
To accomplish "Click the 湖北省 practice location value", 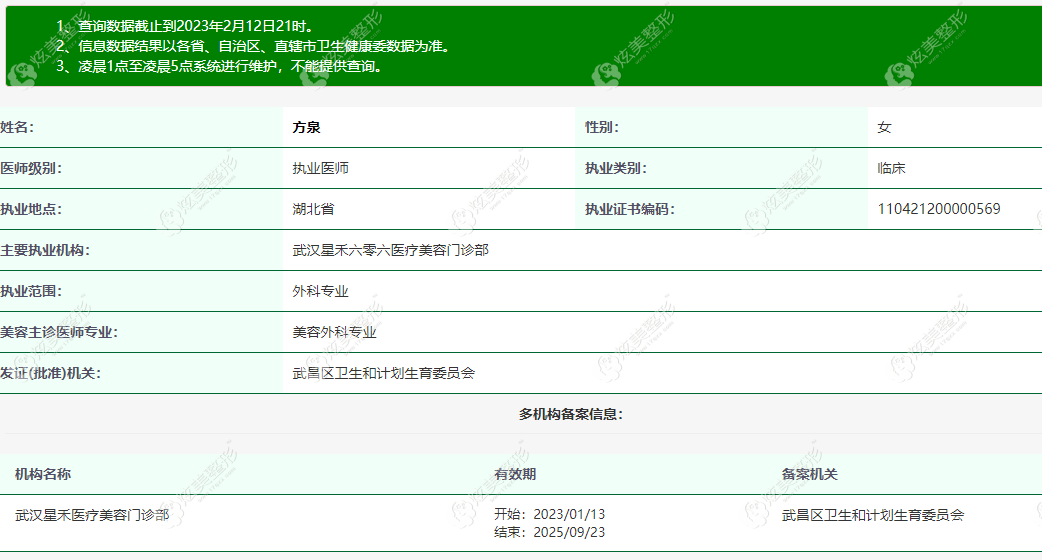I will tap(313, 209).
